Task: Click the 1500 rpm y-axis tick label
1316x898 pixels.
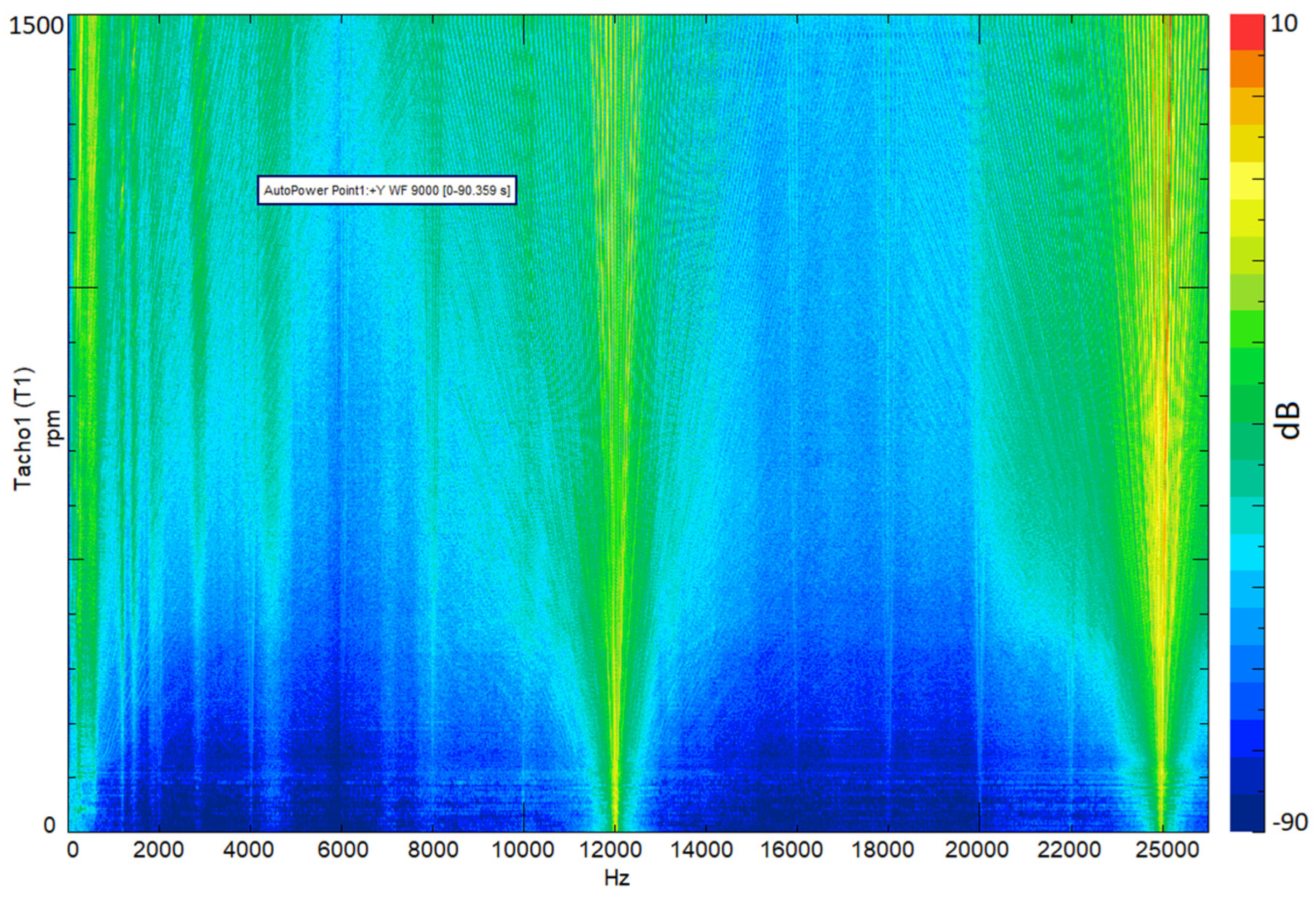Action: [x=35, y=26]
